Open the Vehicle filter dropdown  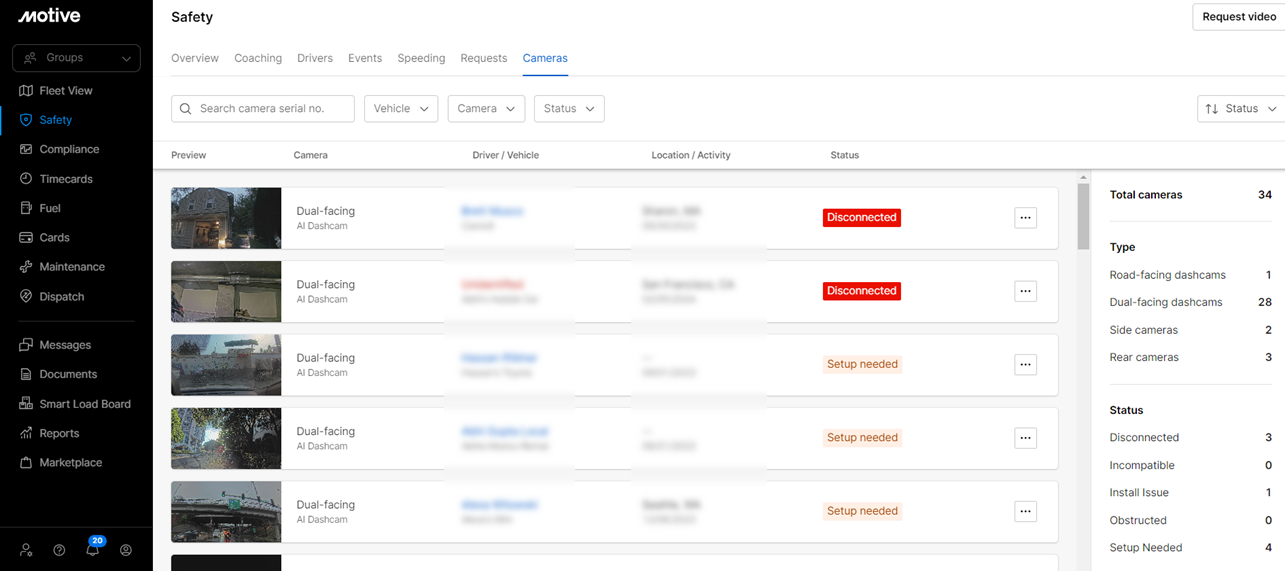click(x=400, y=109)
